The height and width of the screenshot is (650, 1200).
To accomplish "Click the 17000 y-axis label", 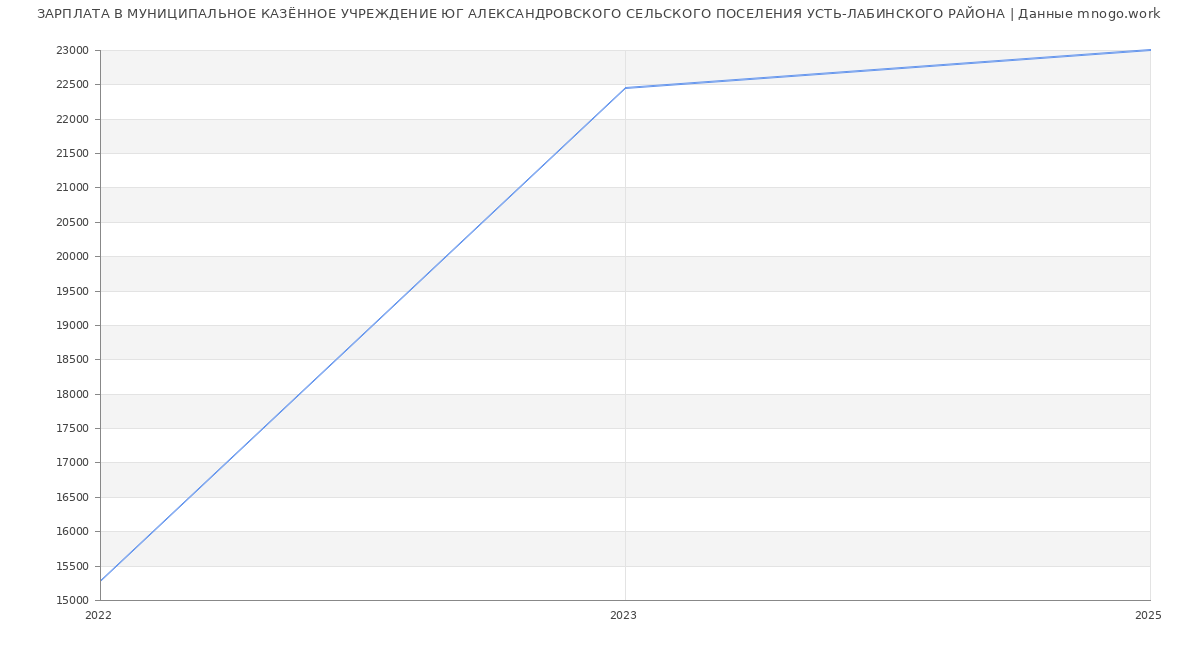I will (x=73, y=463).
